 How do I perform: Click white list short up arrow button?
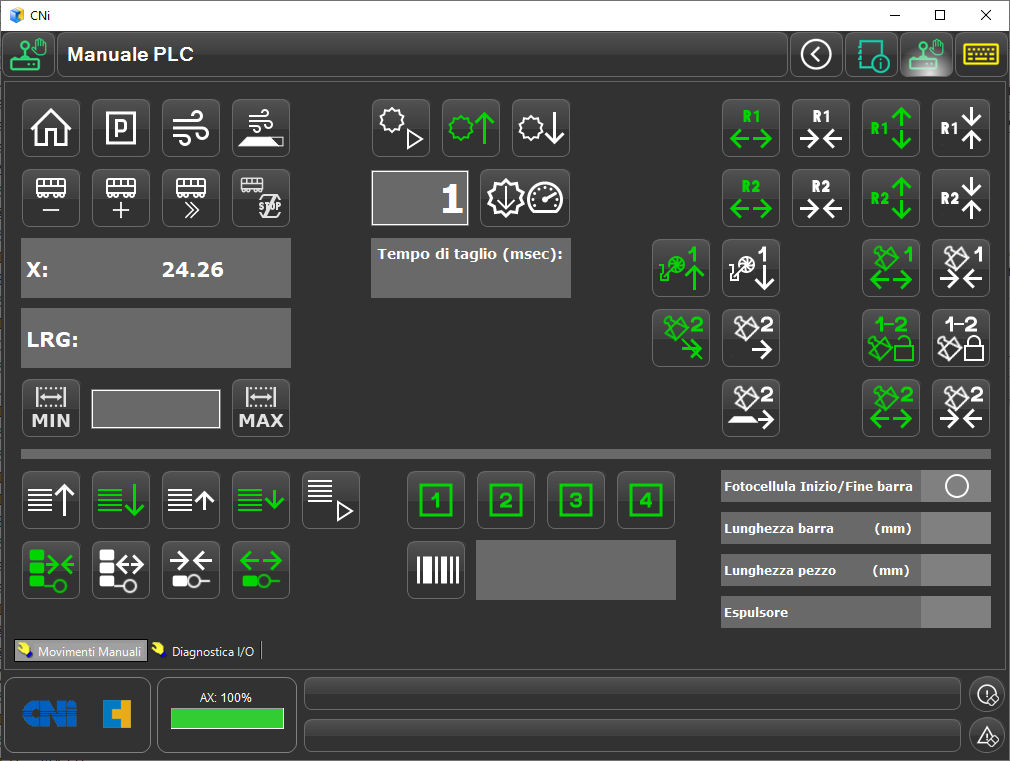(191, 500)
